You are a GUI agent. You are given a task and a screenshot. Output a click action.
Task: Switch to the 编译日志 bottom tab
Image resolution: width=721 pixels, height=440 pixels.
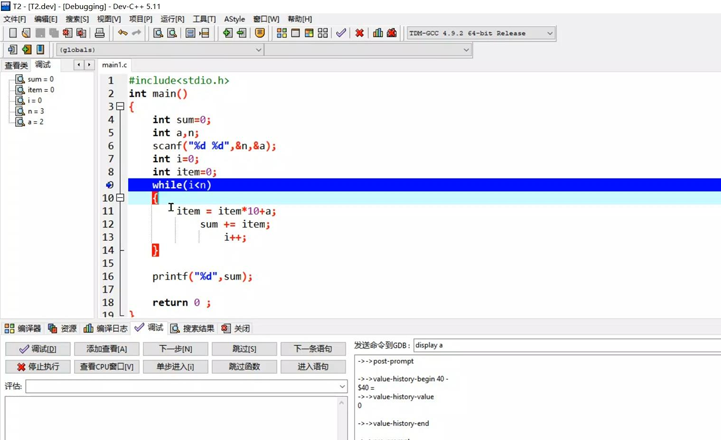click(106, 328)
